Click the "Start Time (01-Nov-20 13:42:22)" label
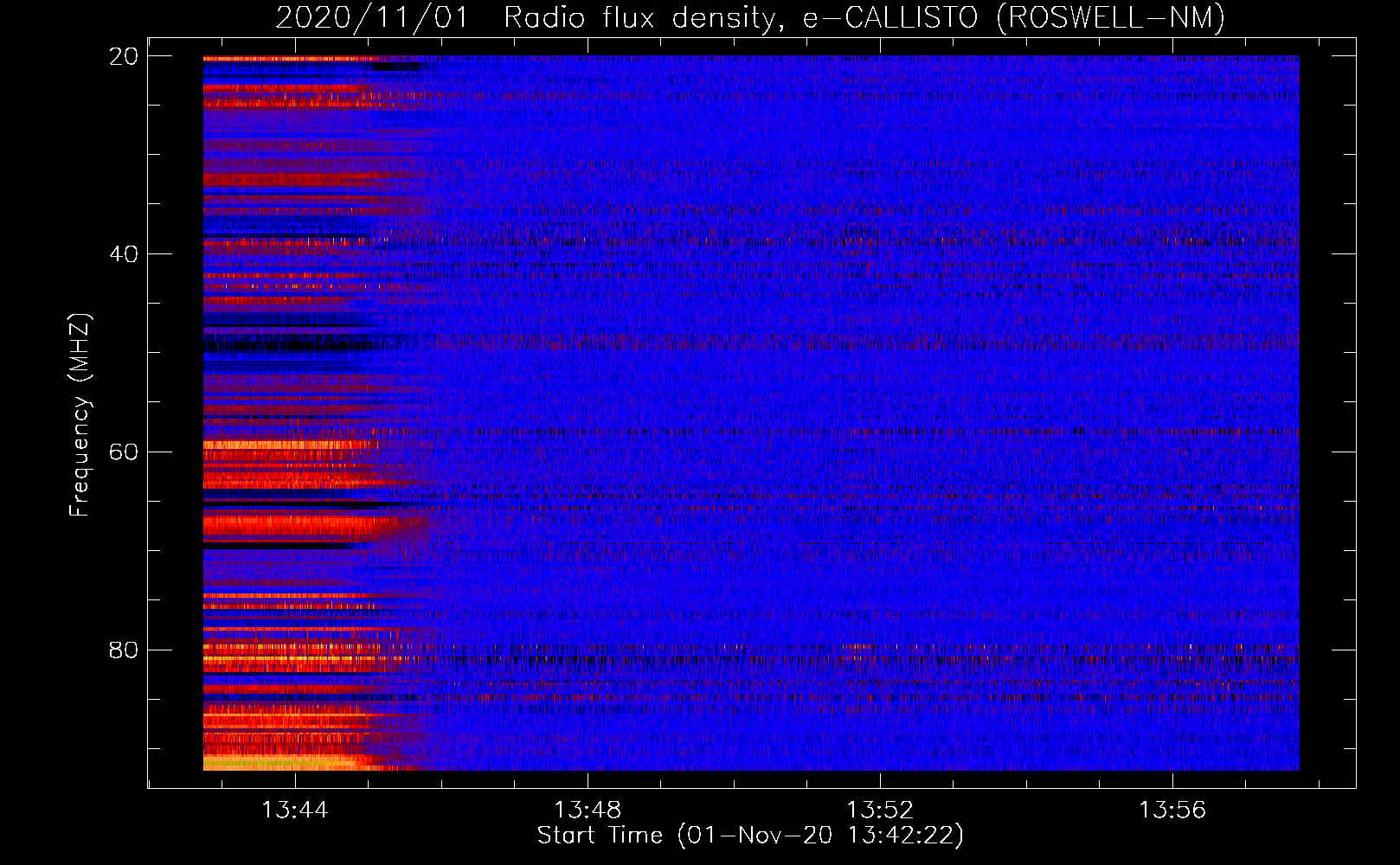This screenshot has height=865, width=1400. pyautogui.click(x=750, y=836)
